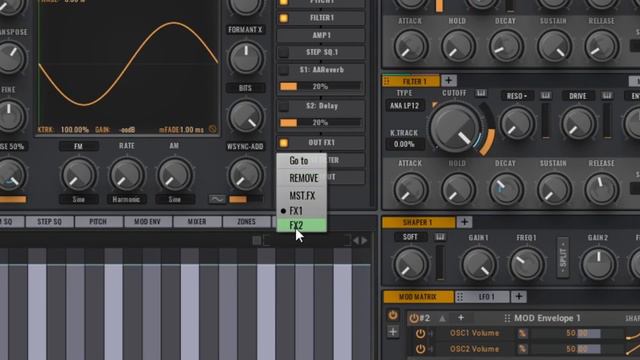Click the KTRK 100.00% value

[75, 130]
